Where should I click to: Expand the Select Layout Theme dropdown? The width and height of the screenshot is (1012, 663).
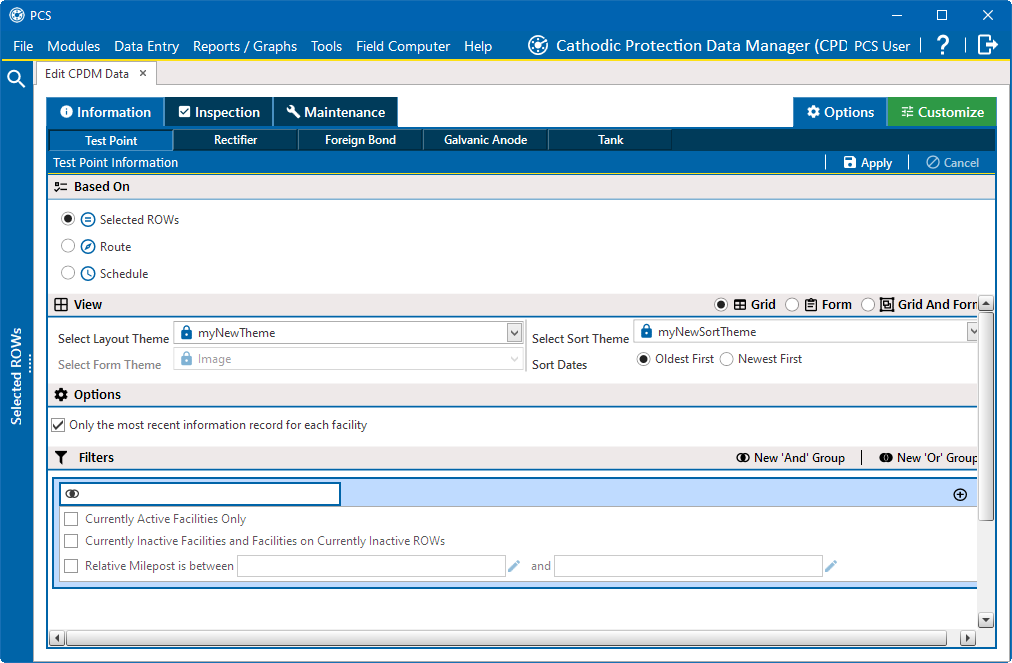(x=514, y=332)
